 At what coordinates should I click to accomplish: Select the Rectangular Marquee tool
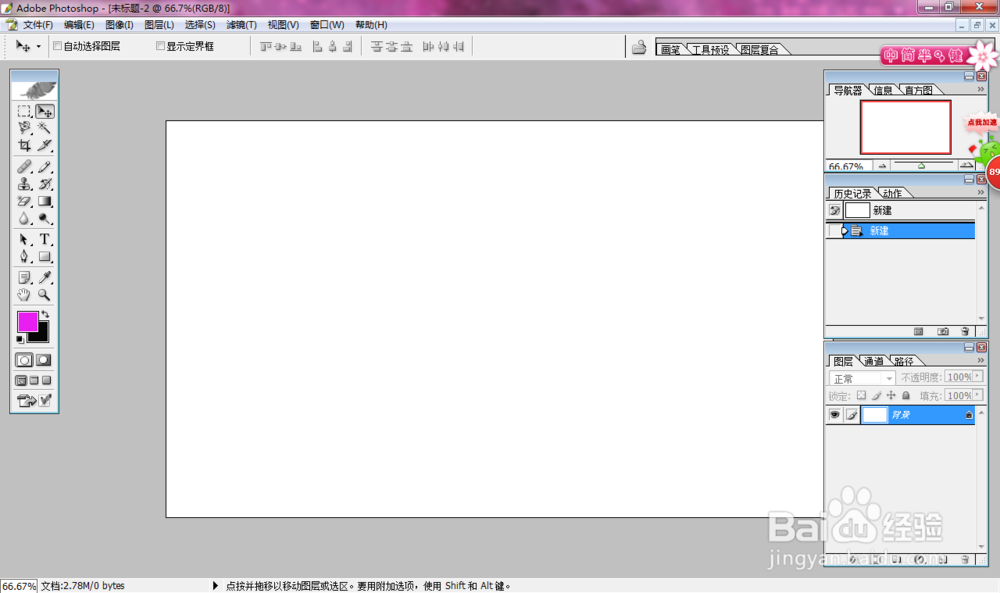click(x=24, y=111)
